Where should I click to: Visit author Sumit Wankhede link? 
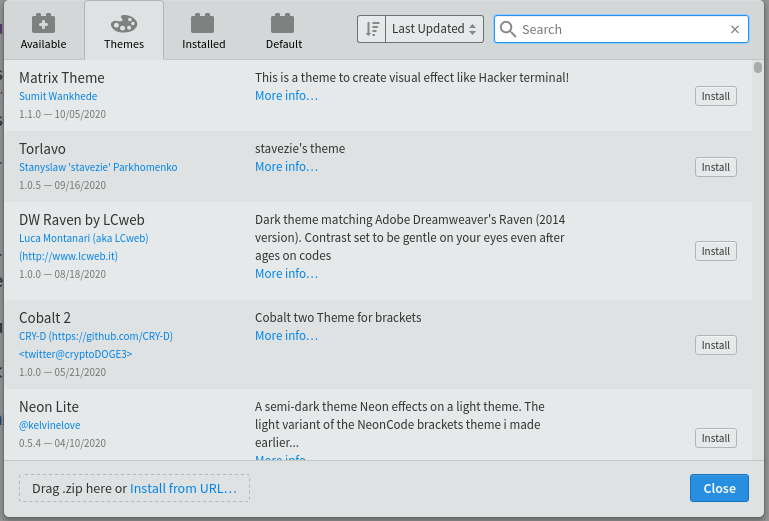click(58, 96)
